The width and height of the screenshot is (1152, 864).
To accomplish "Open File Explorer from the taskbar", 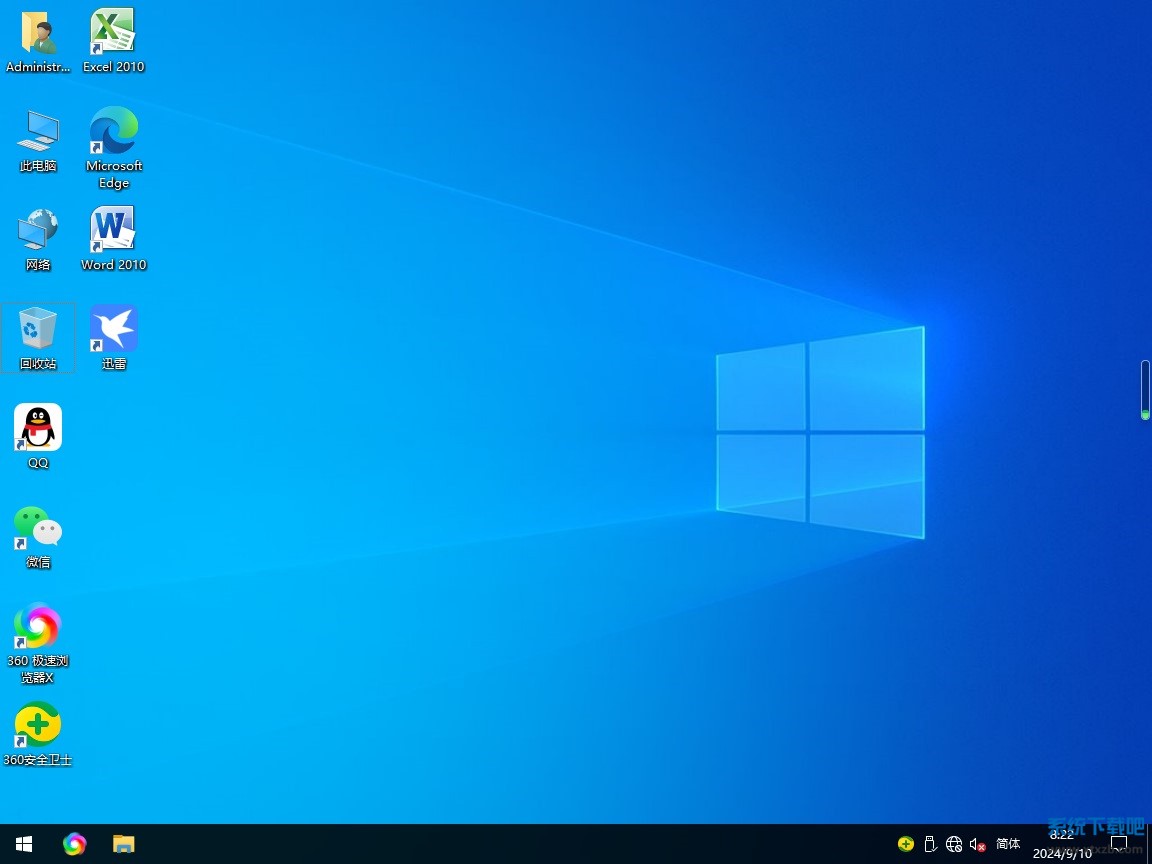I will [x=123, y=844].
